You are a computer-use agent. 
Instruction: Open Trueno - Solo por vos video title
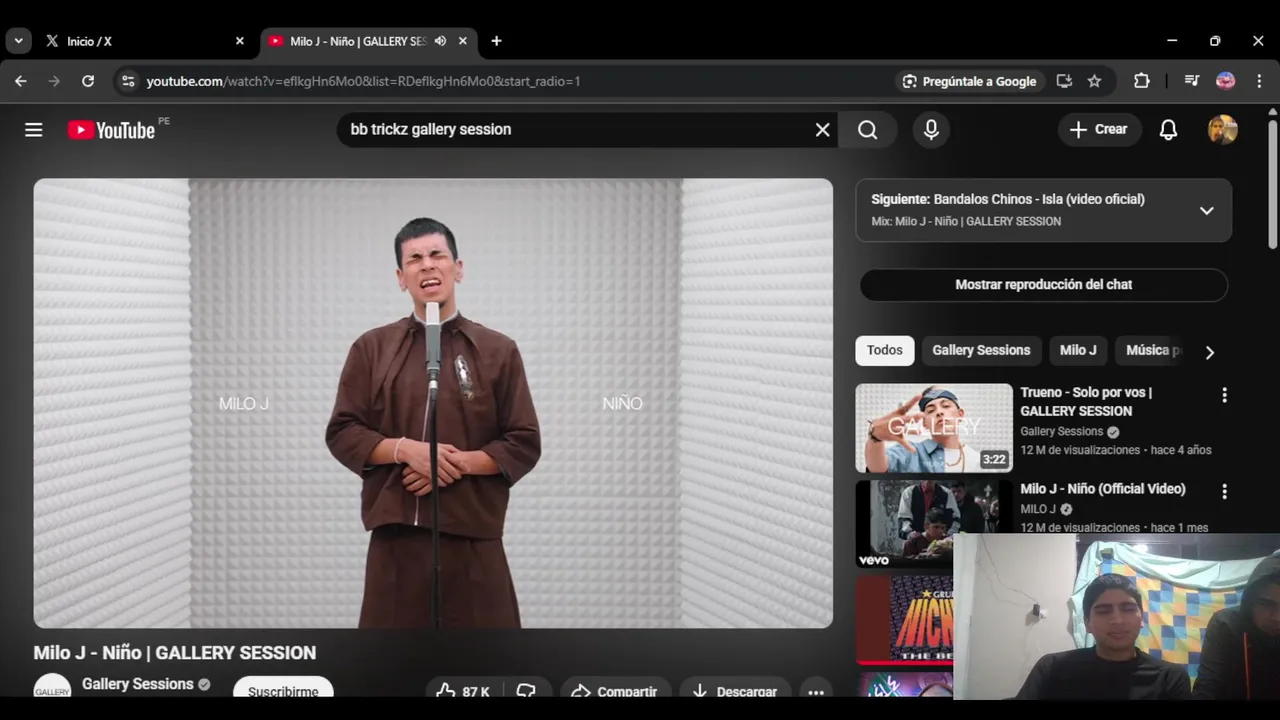pos(1086,401)
